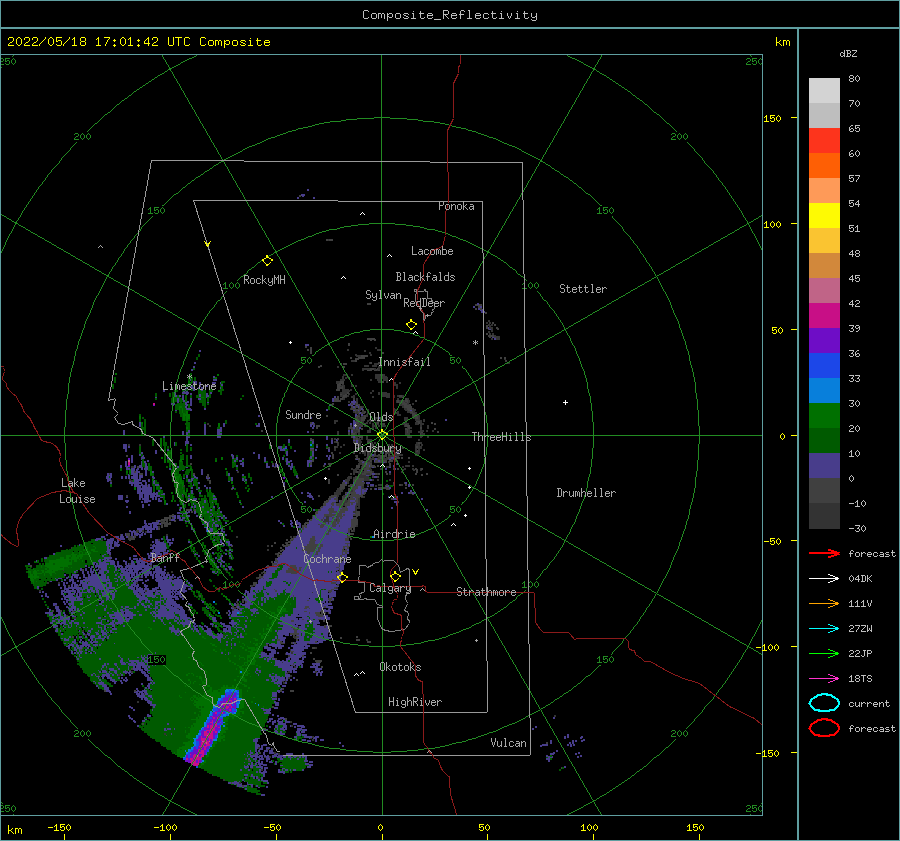Viewport: 900px width, 841px height.
Task: Click the cyan current ellipse legend icon
Action: [x=824, y=703]
